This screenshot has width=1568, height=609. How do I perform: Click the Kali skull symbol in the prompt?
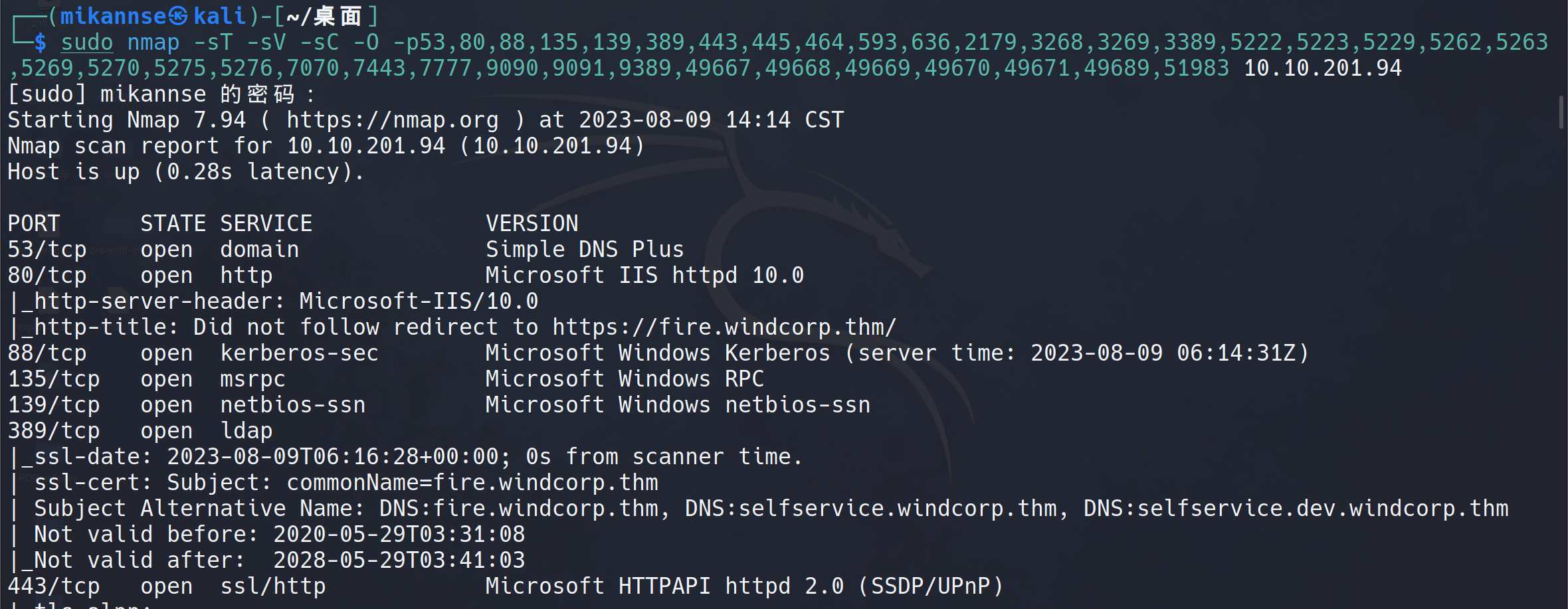click(178, 16)
